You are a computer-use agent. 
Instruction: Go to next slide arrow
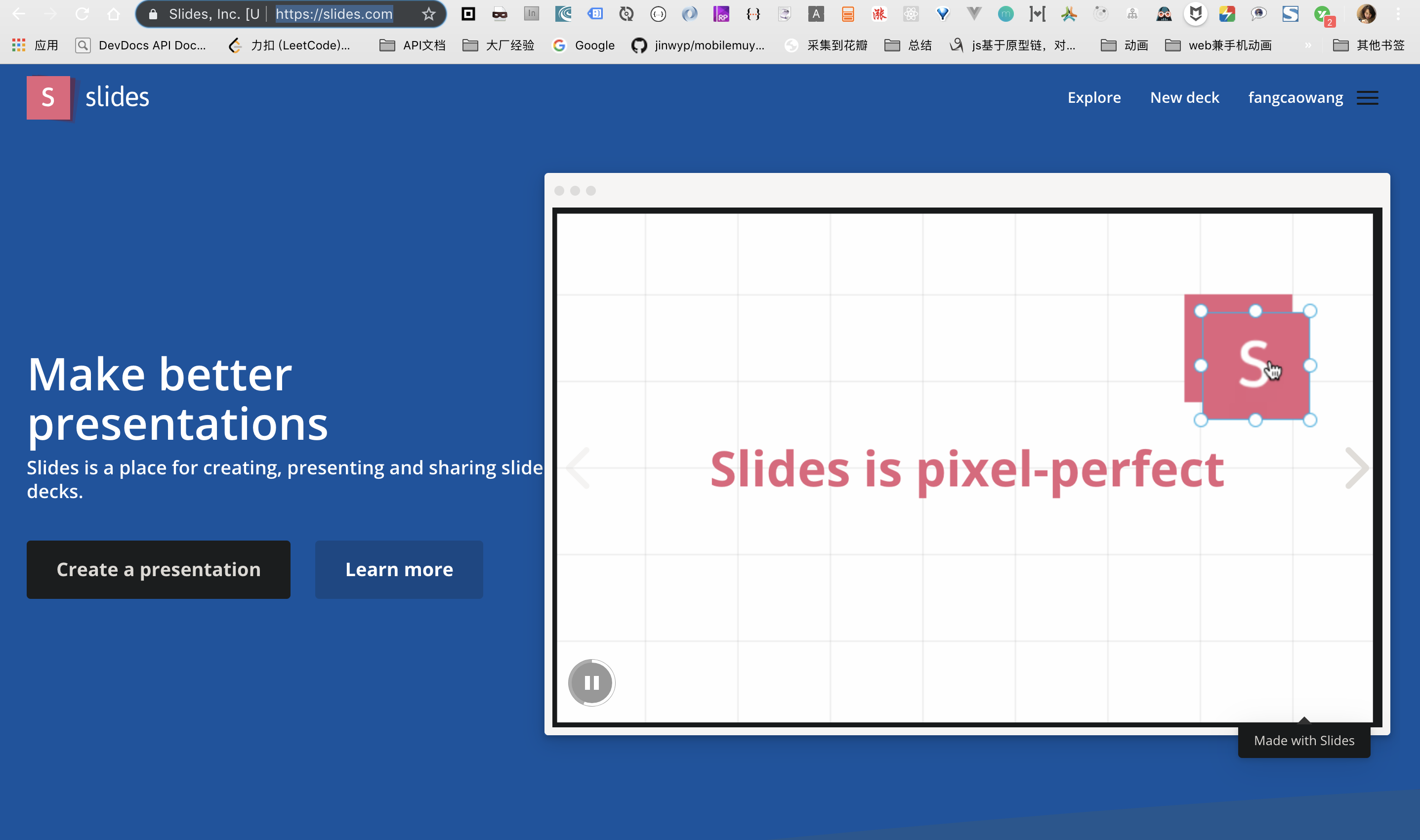coord(1357,468)
